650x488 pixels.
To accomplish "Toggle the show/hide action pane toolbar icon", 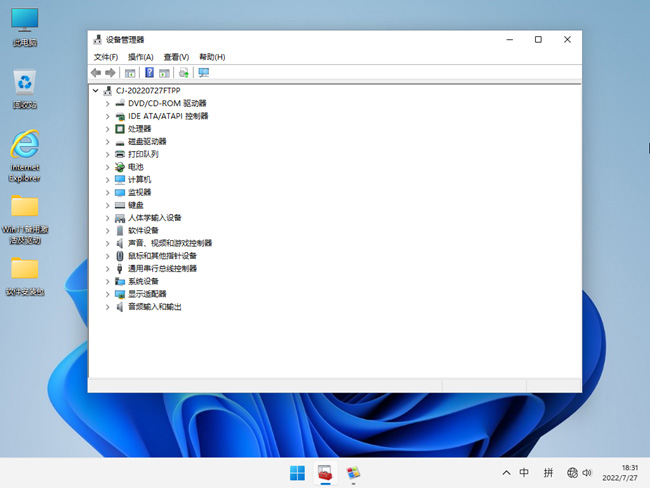I will click(164, 73).
